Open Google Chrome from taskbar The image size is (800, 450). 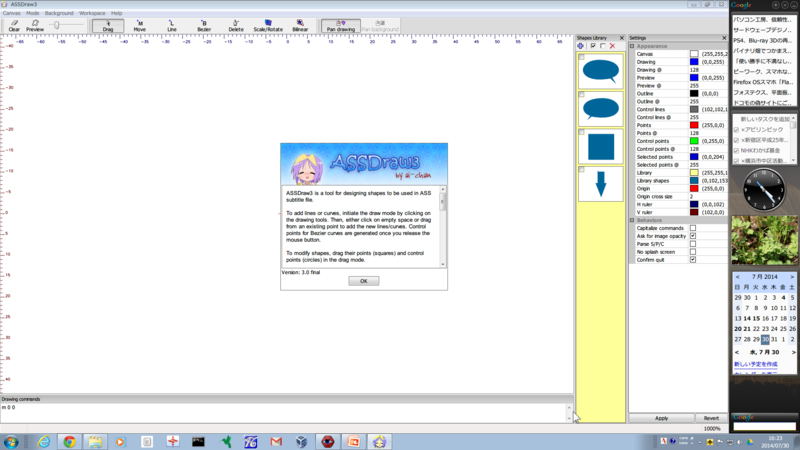[69, 442]
